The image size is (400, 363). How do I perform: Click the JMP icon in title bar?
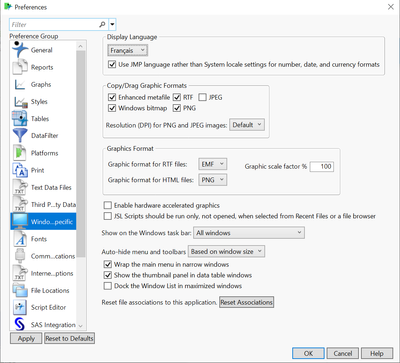[x=8, y=7]
